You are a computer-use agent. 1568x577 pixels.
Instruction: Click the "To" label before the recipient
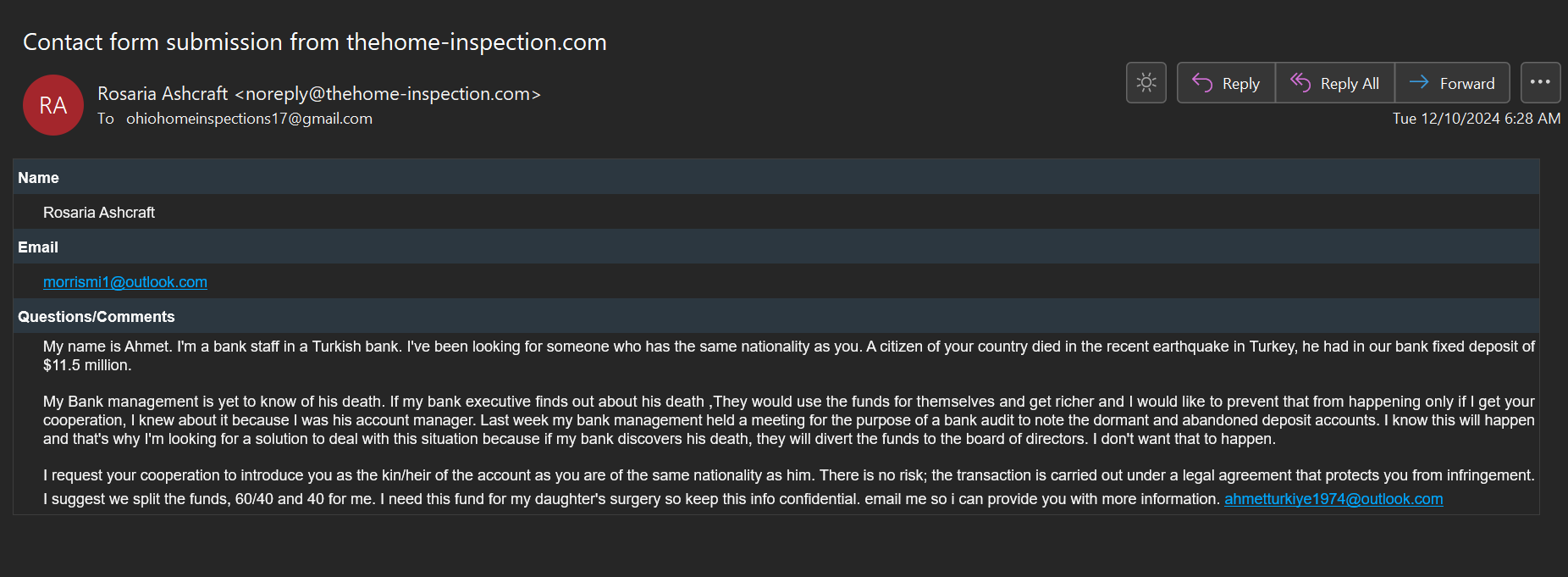click(106, 119)
